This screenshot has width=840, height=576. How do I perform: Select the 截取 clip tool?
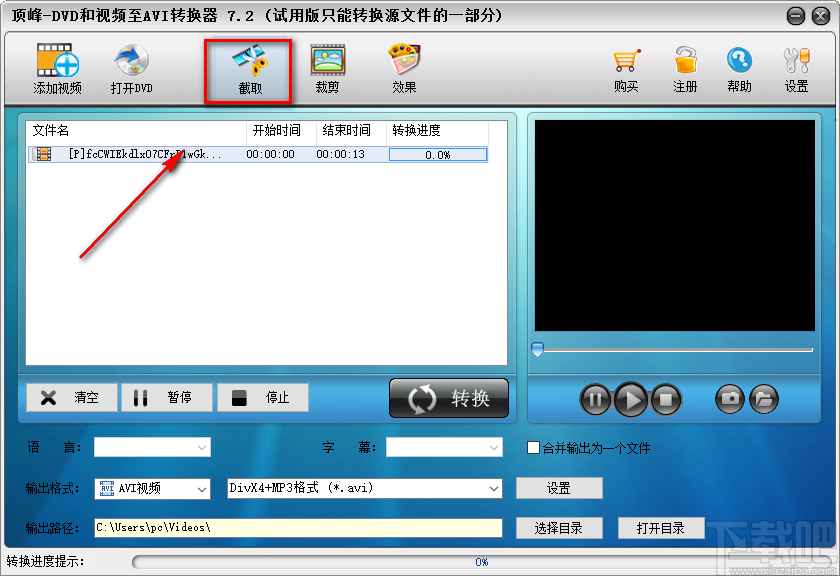pyautogui.click(x=250, y=70)
